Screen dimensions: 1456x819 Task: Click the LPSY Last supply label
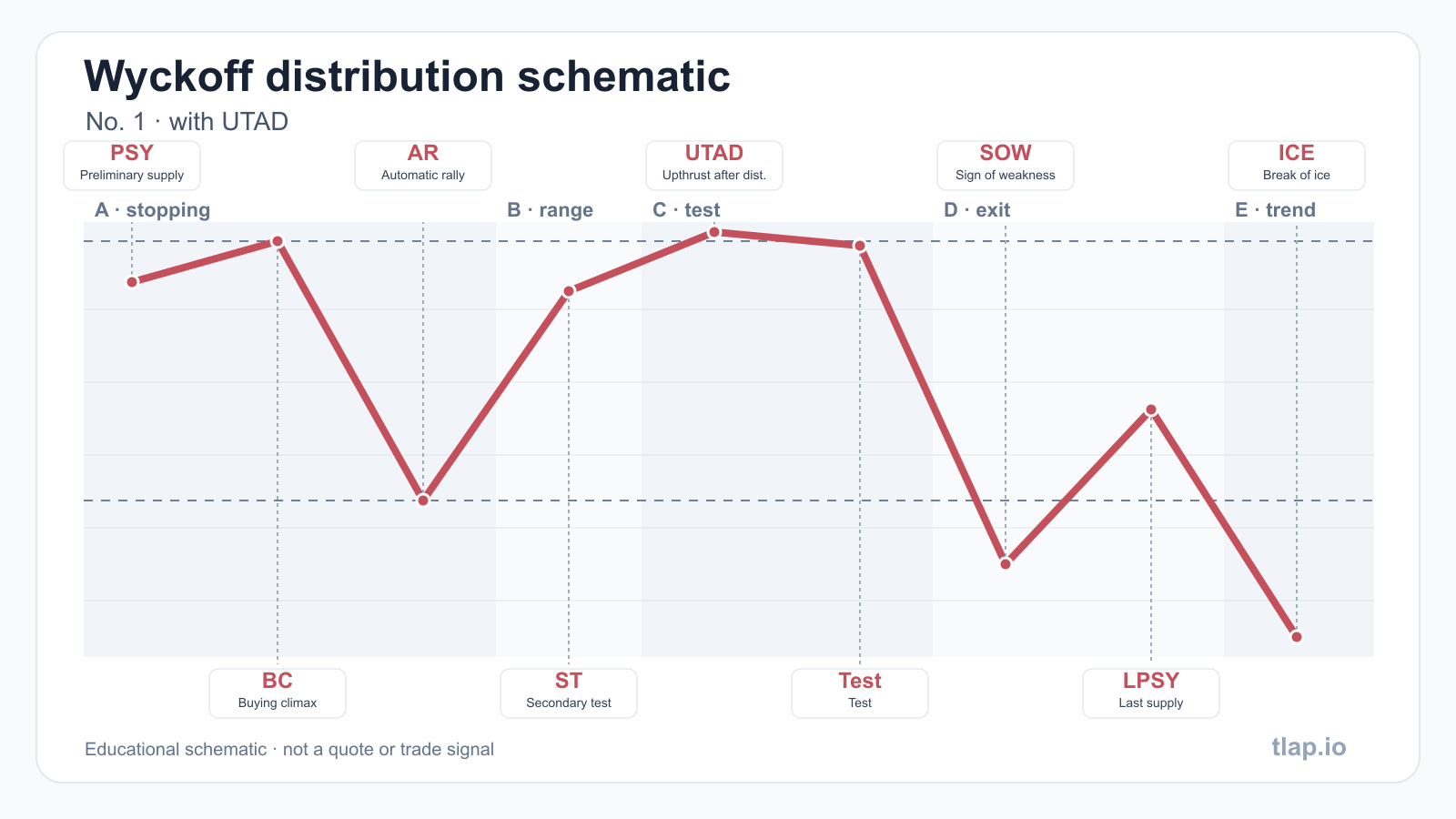point(1151,693)
